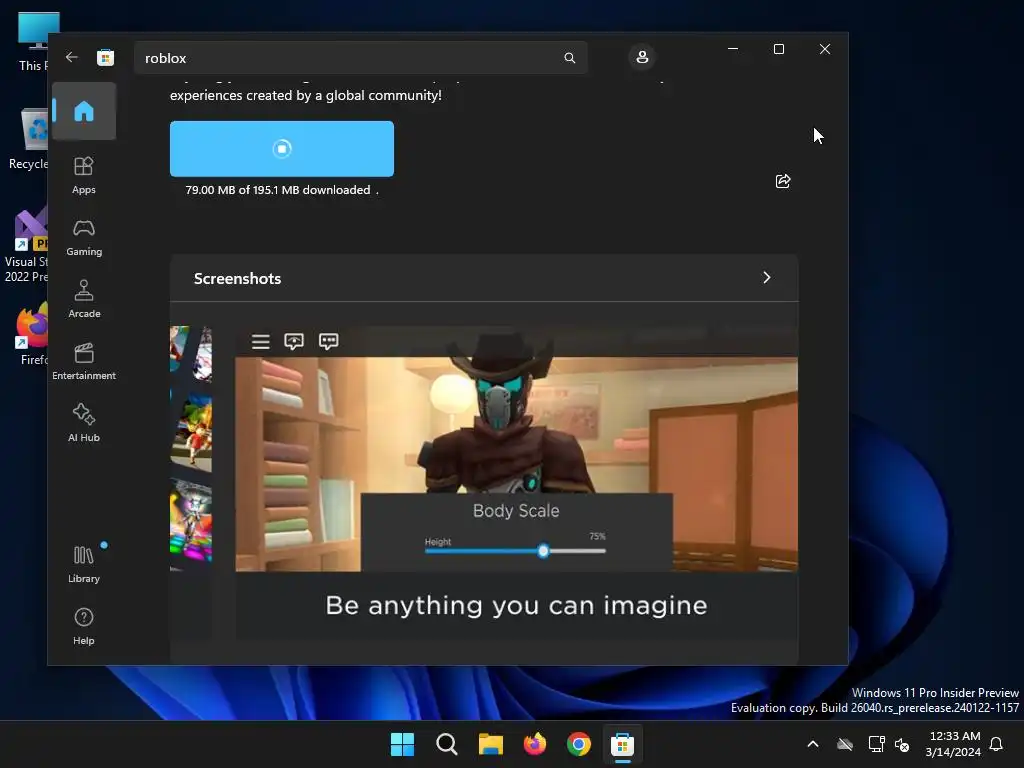Open the notification bell
1024x768 pixels.
tap(996, 744)
